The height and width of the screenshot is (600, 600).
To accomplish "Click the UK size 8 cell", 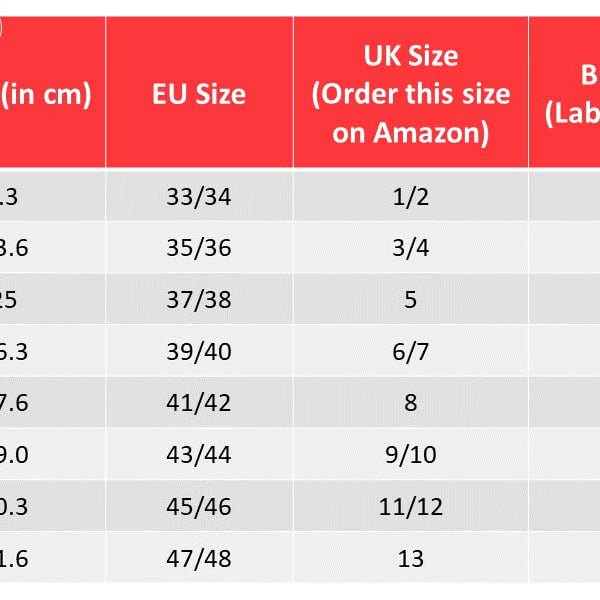I will (410, 403).
